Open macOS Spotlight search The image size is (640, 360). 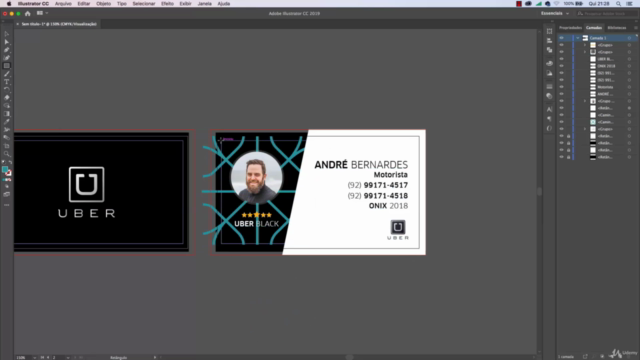618,4
